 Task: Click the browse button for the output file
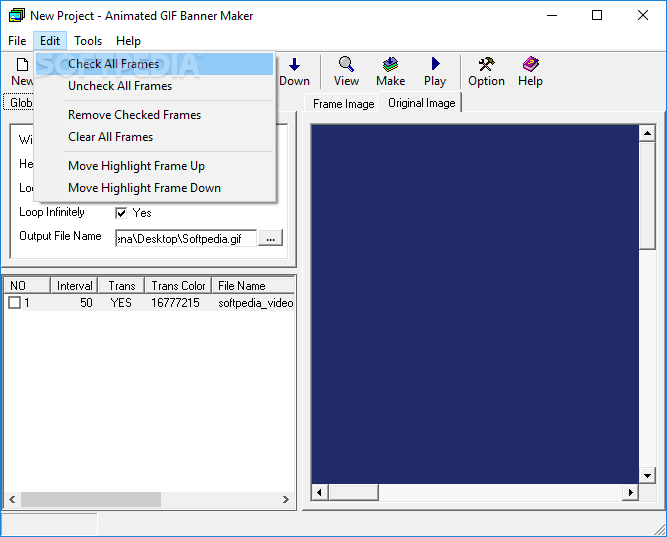tap(271, 238)
